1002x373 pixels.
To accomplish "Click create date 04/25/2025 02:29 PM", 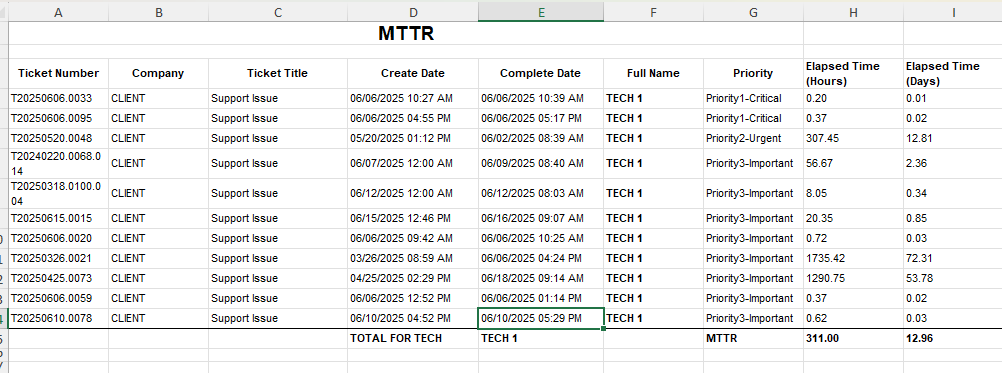I will 413,278.
